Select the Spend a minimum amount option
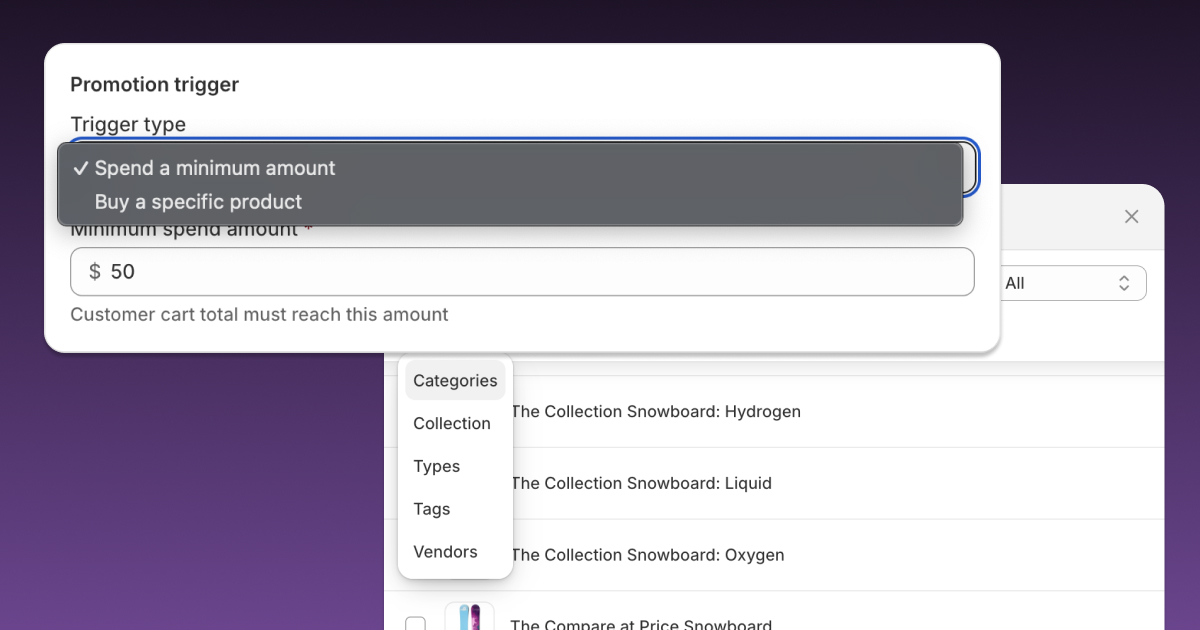 click(x=215, y=168)
